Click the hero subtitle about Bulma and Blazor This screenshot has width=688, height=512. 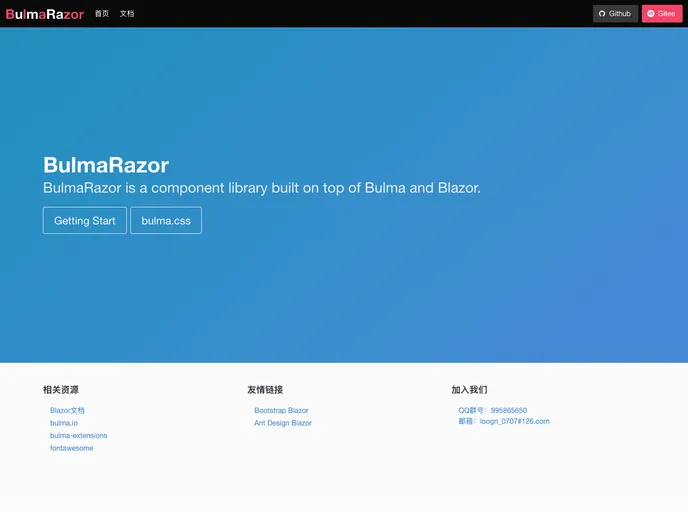(x=262, y=188)
